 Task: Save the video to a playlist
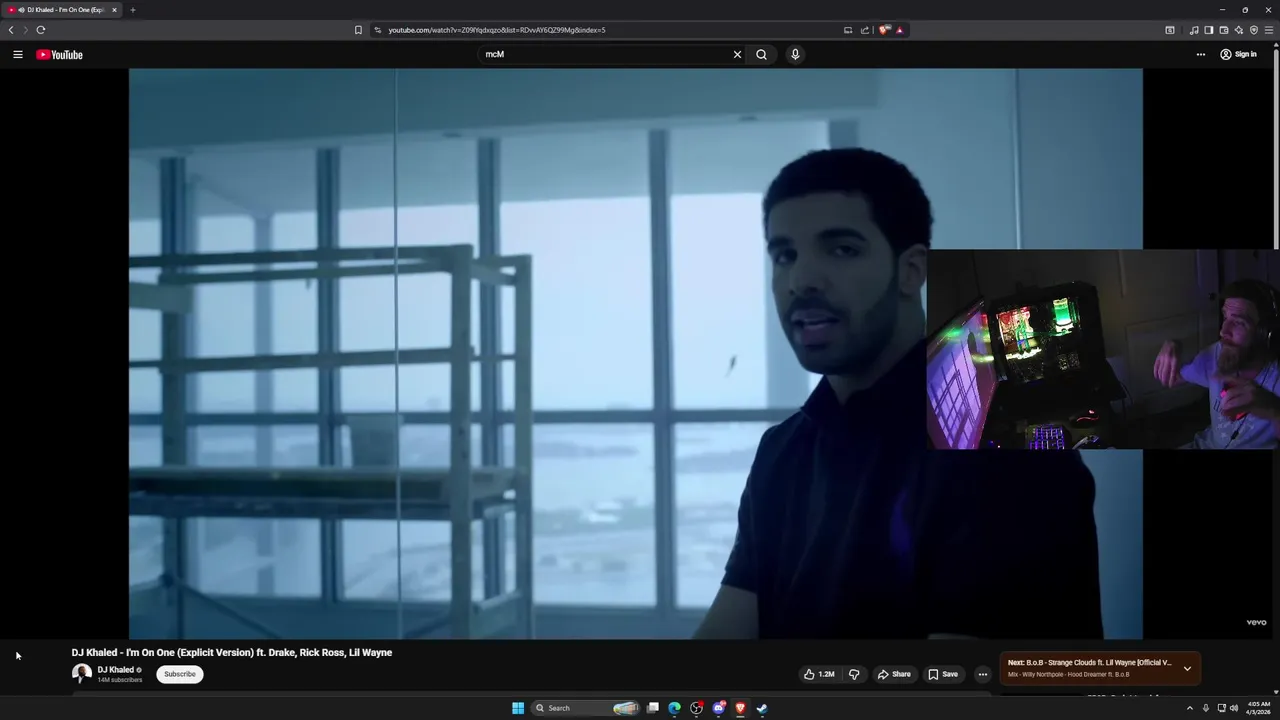pos(942,674)
